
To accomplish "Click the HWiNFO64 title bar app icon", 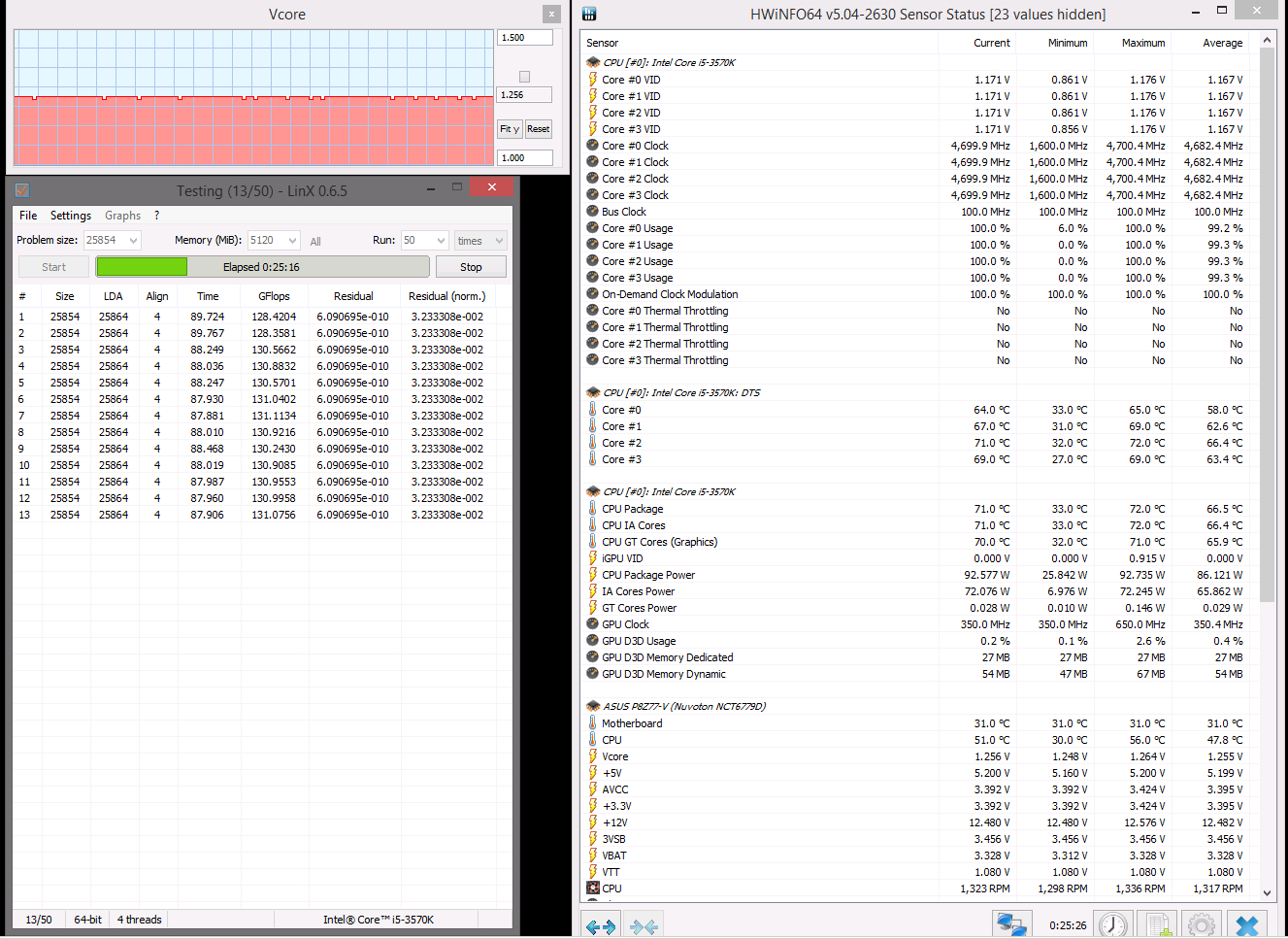I will pyautogui.click(x=589, y=14).
